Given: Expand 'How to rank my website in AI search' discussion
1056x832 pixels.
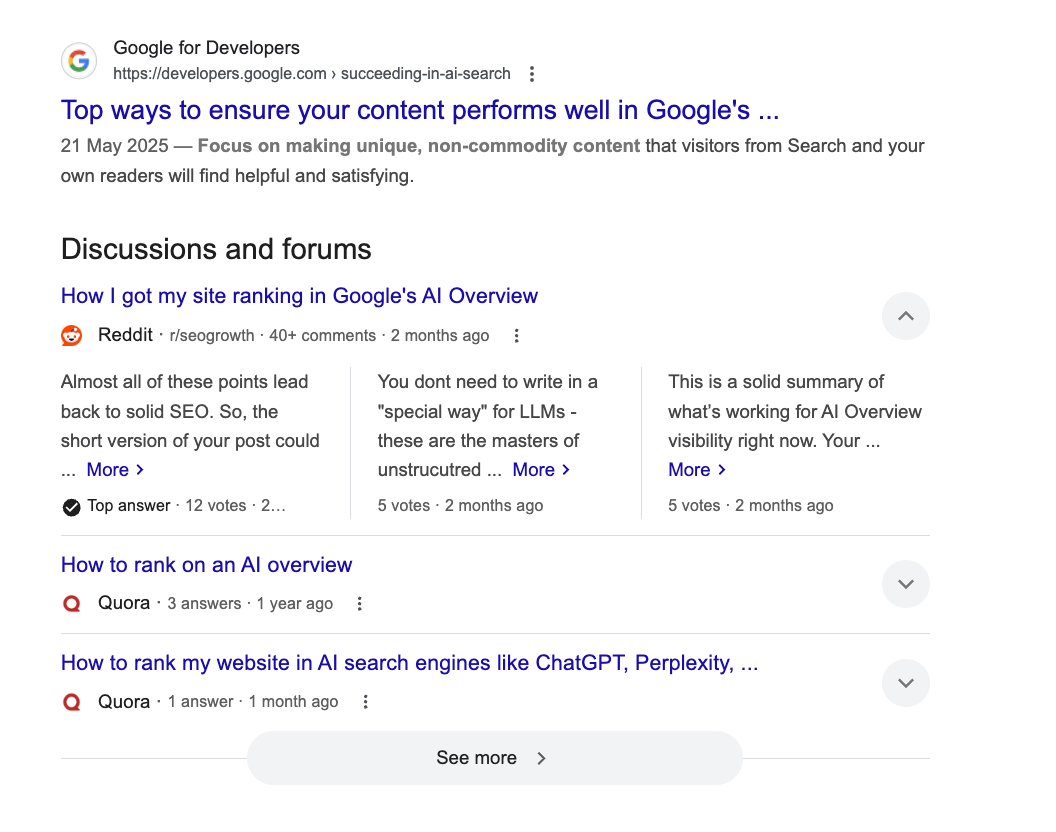Looking at the screenshot, I should pos(906,683).
